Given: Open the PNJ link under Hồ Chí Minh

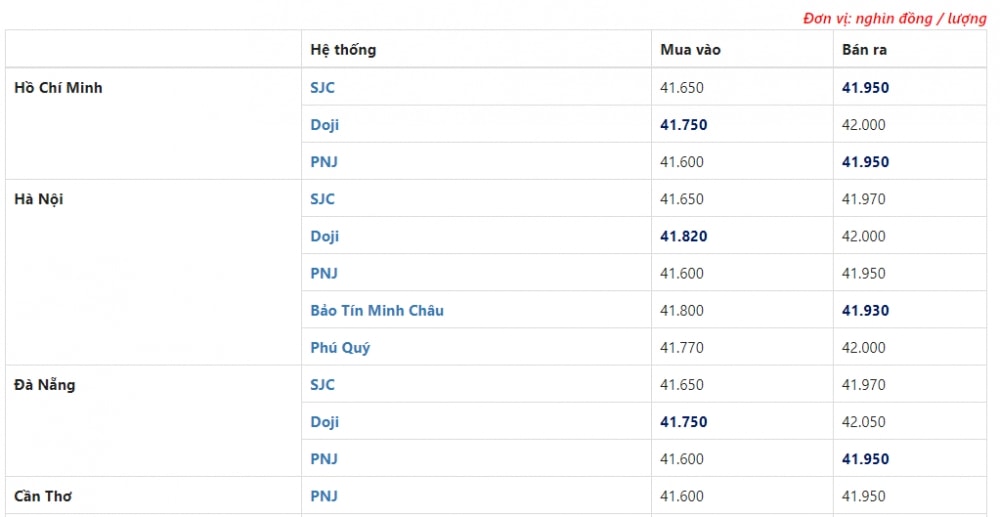Looking at the screenshot, I should [323, 162].
